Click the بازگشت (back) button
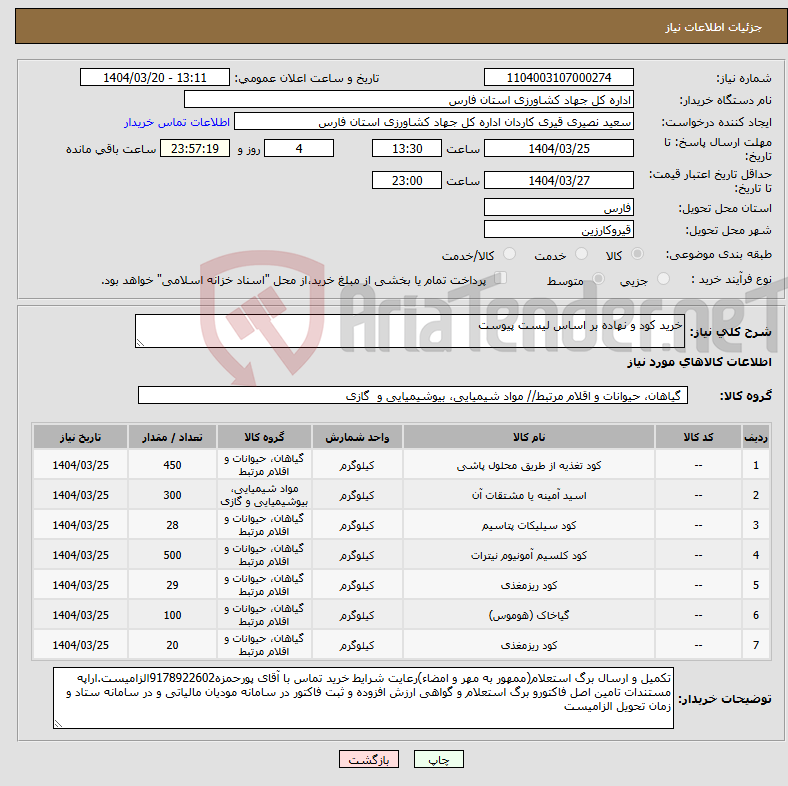Screen dimensions: 788x786 tap(369, 759)
